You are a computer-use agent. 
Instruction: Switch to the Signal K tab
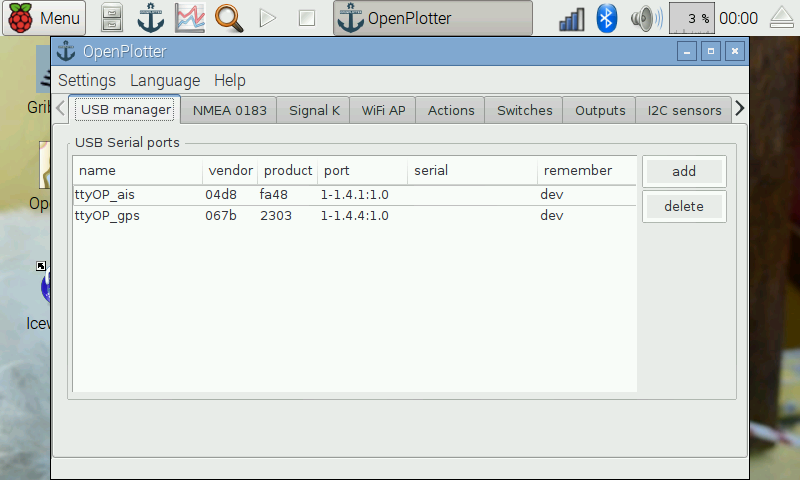[x=314, y=110]
